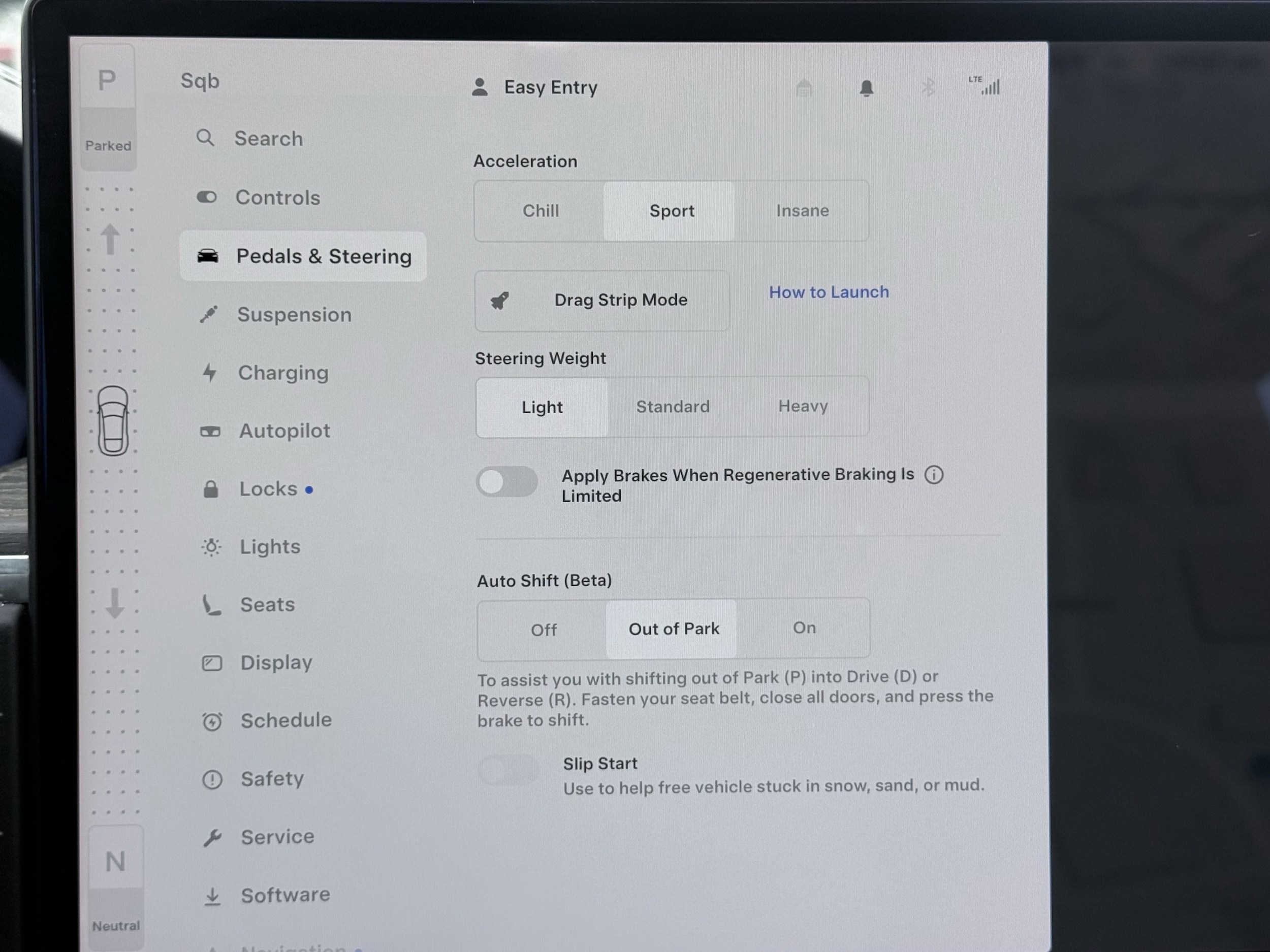Tap the HomeLink garage icon

click(x=804, y=88)
